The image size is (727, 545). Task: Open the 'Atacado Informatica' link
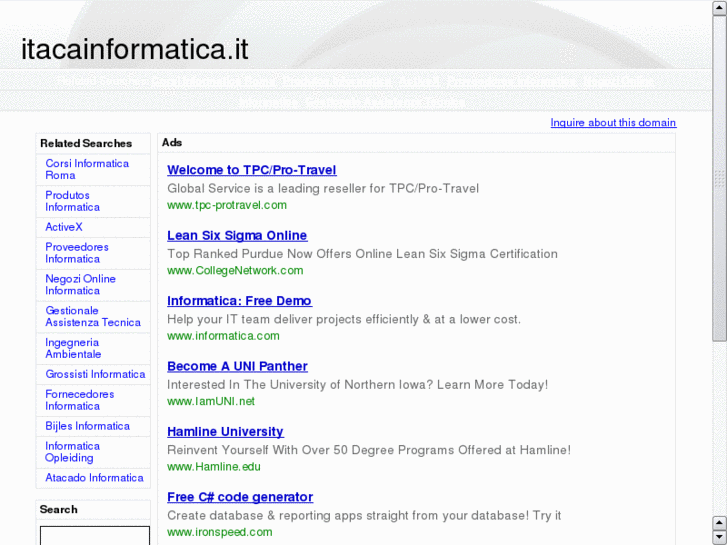click(x=94, y=478)
